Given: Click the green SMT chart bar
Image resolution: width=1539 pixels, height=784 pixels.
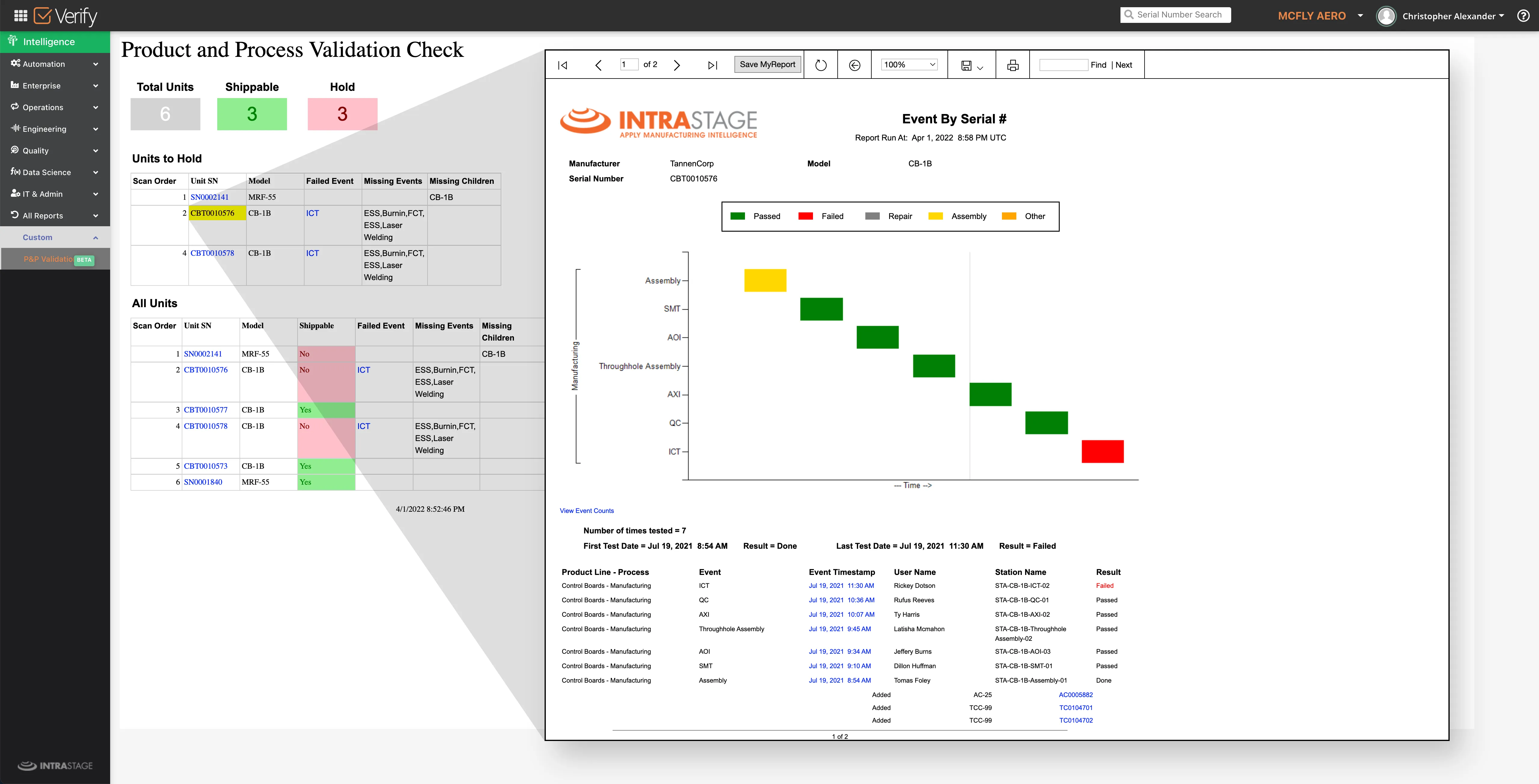Looking at the screenshot, I should point(821,309).
